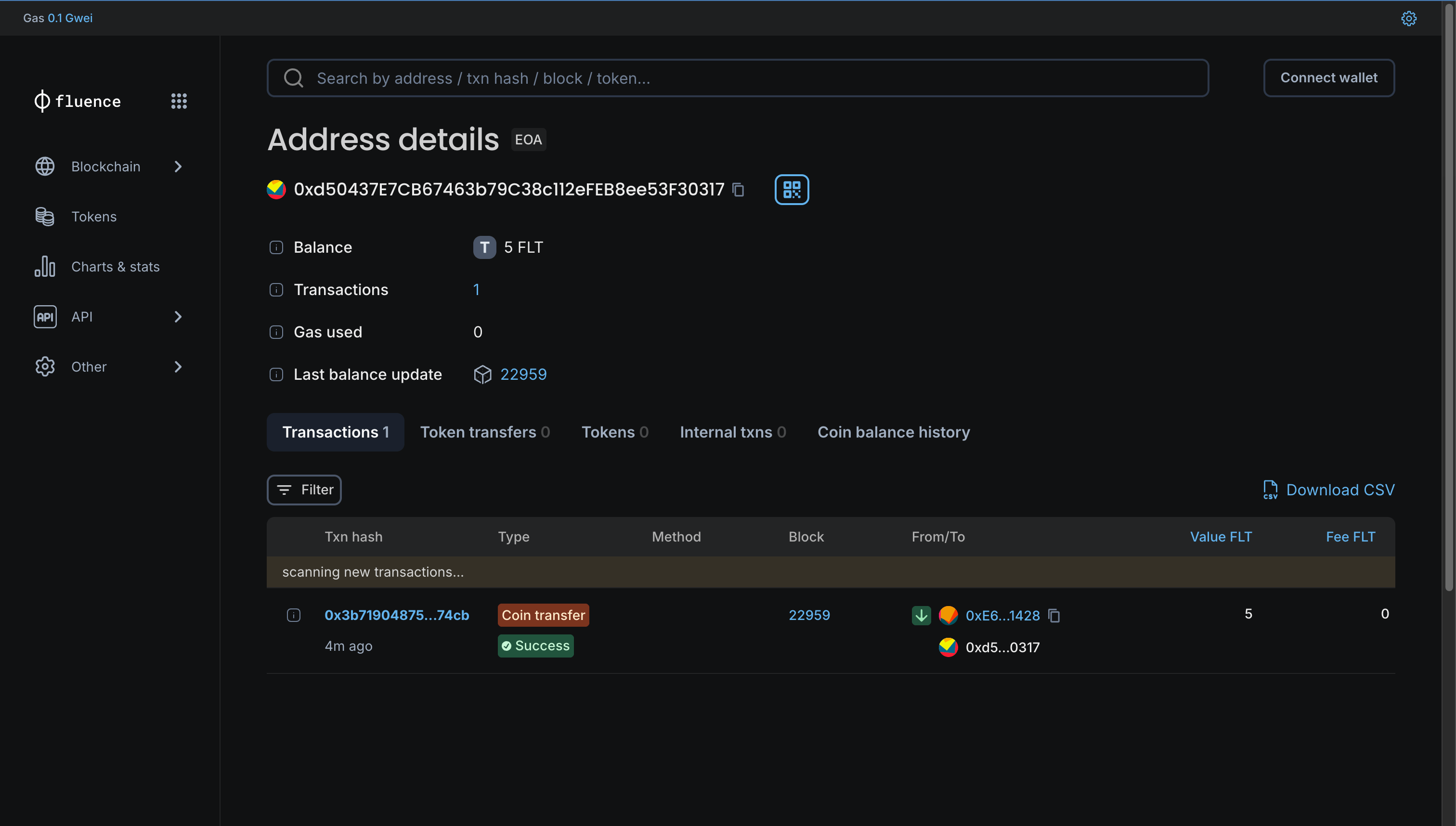Click the cube icon next to block 22959
Viewport: 1456px width, 826px height.
483,374
